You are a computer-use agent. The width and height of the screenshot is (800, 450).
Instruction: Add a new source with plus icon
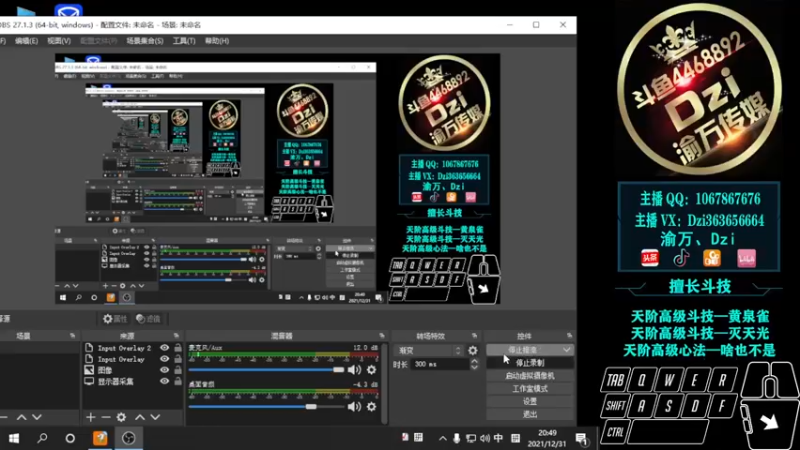tap(90, 417)
